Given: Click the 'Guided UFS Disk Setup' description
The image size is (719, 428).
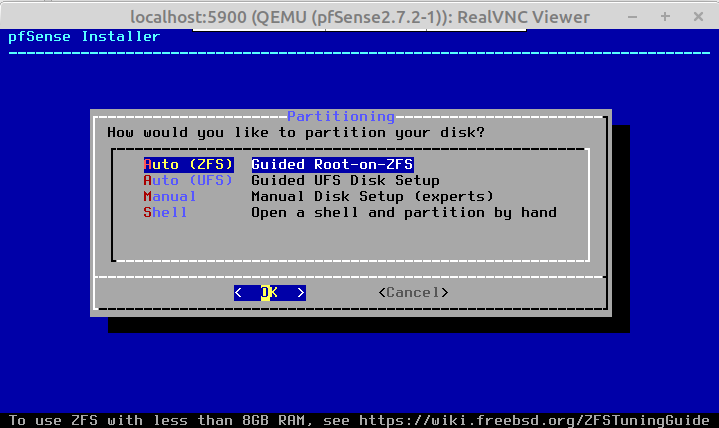Looking at the screenshot, I should pos(345,180).
